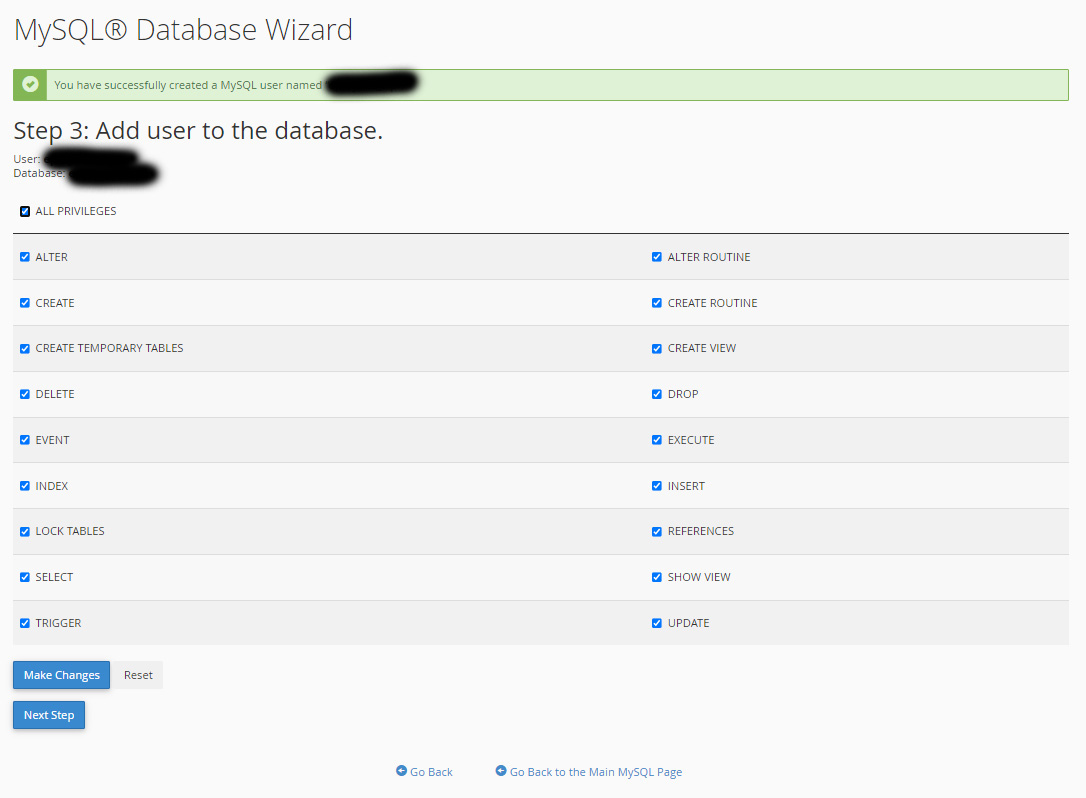Disable the UPDATE privilege checkbox
The image size is (1086, 798).
click(657, 623)
